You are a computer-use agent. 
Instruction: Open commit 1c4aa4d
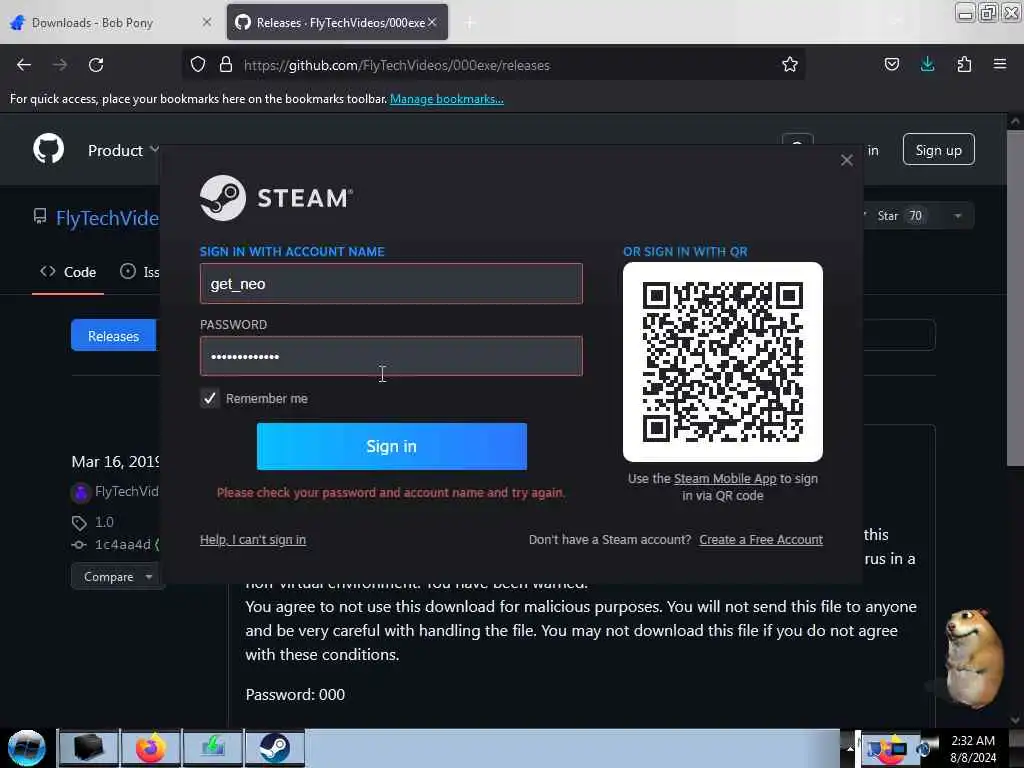click(x=123, y=545)
